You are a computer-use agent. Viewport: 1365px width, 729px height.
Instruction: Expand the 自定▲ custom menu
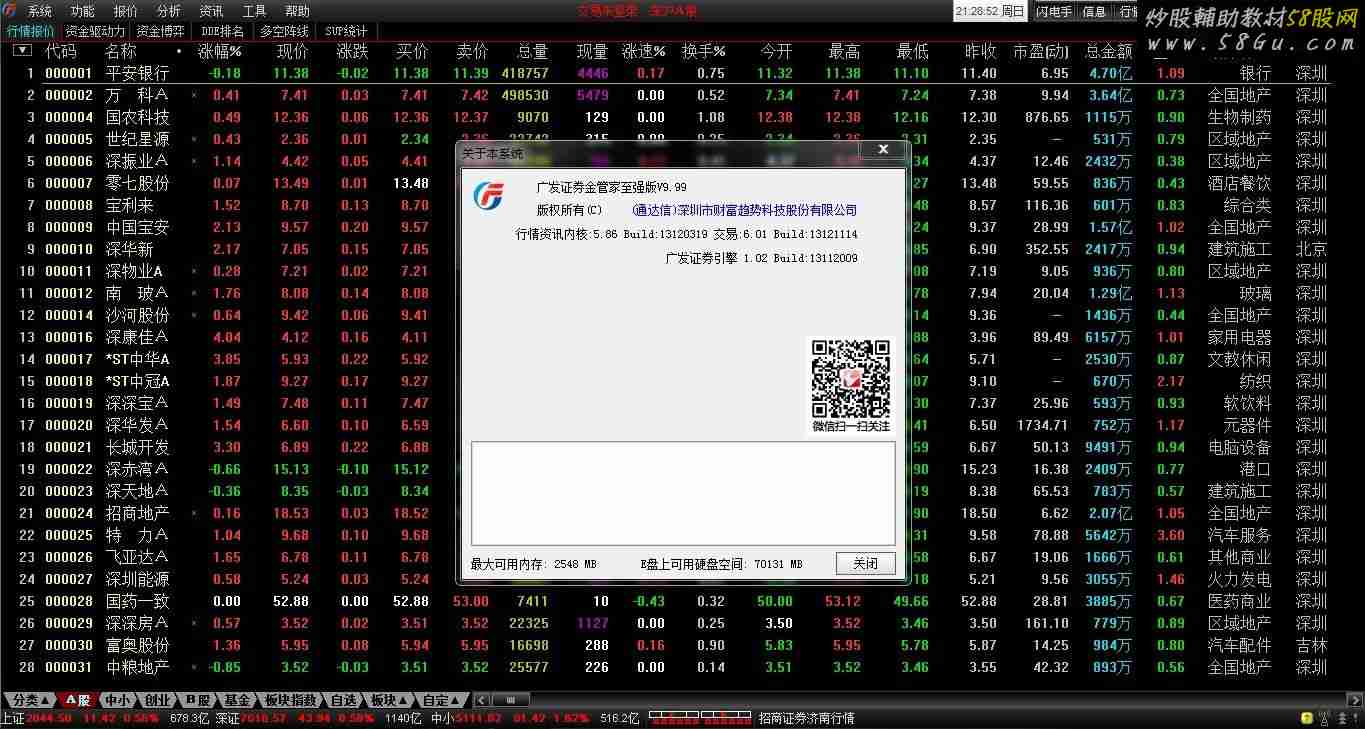[441, 700]
